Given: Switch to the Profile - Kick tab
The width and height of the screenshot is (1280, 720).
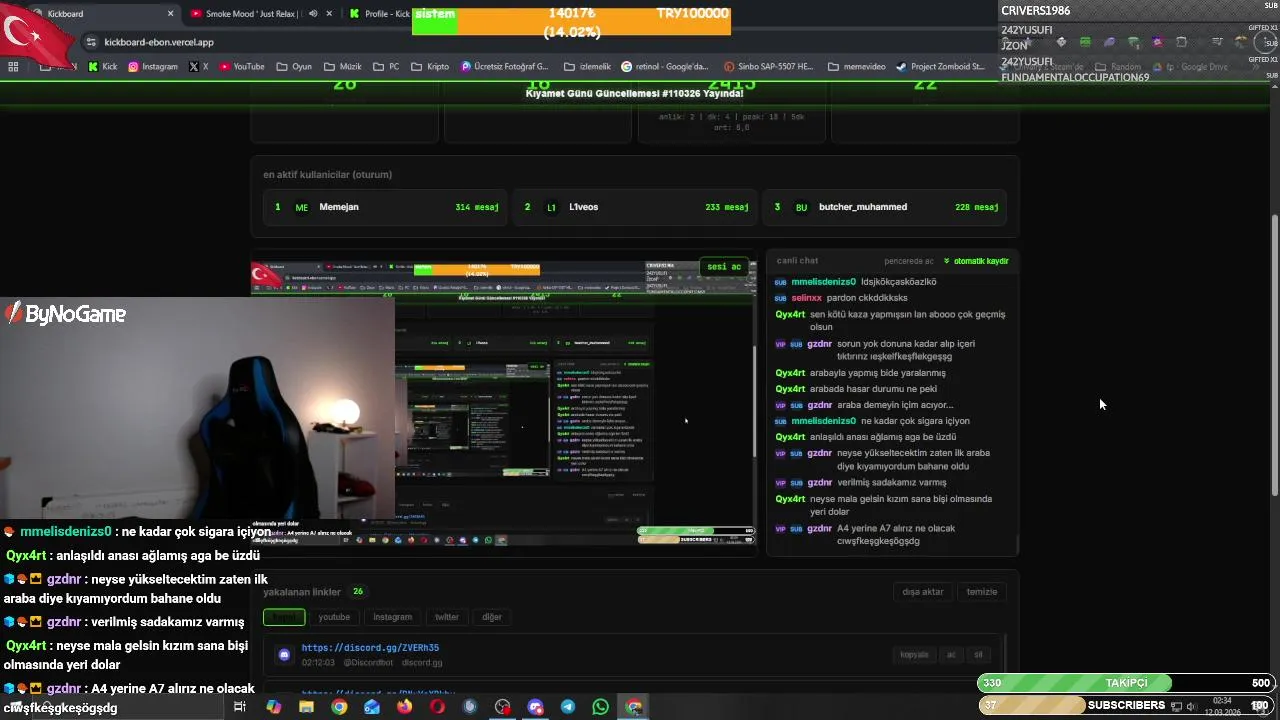Looking at the screenshot, I should coord(380,14).
